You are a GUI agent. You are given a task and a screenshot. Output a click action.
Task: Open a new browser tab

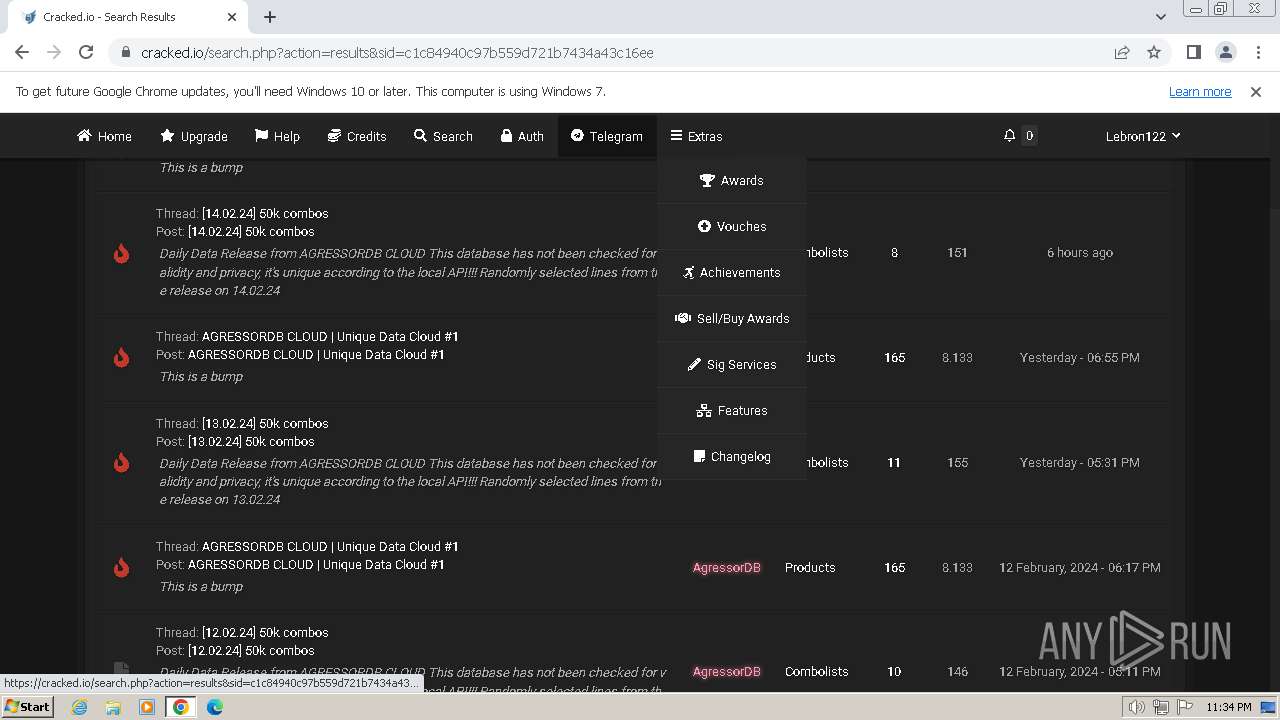[270, 16]
